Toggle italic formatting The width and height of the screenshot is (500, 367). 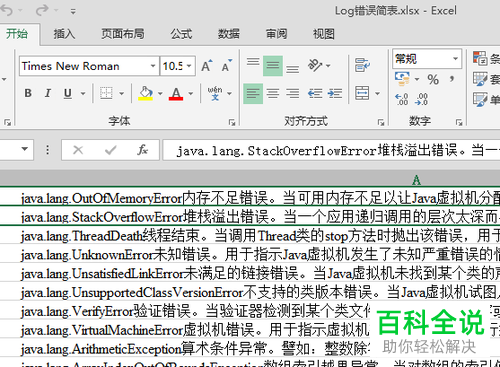point(48,93)
